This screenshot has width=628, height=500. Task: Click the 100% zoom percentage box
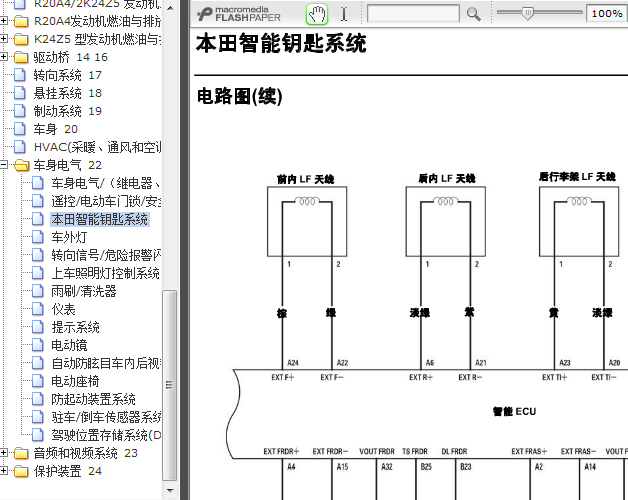[607, 14]
